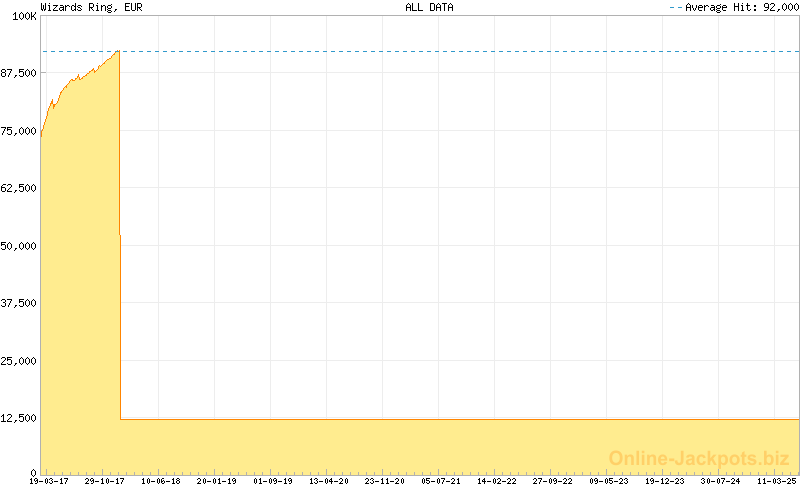Click the 23-11-20 date marker

[384, 482]
